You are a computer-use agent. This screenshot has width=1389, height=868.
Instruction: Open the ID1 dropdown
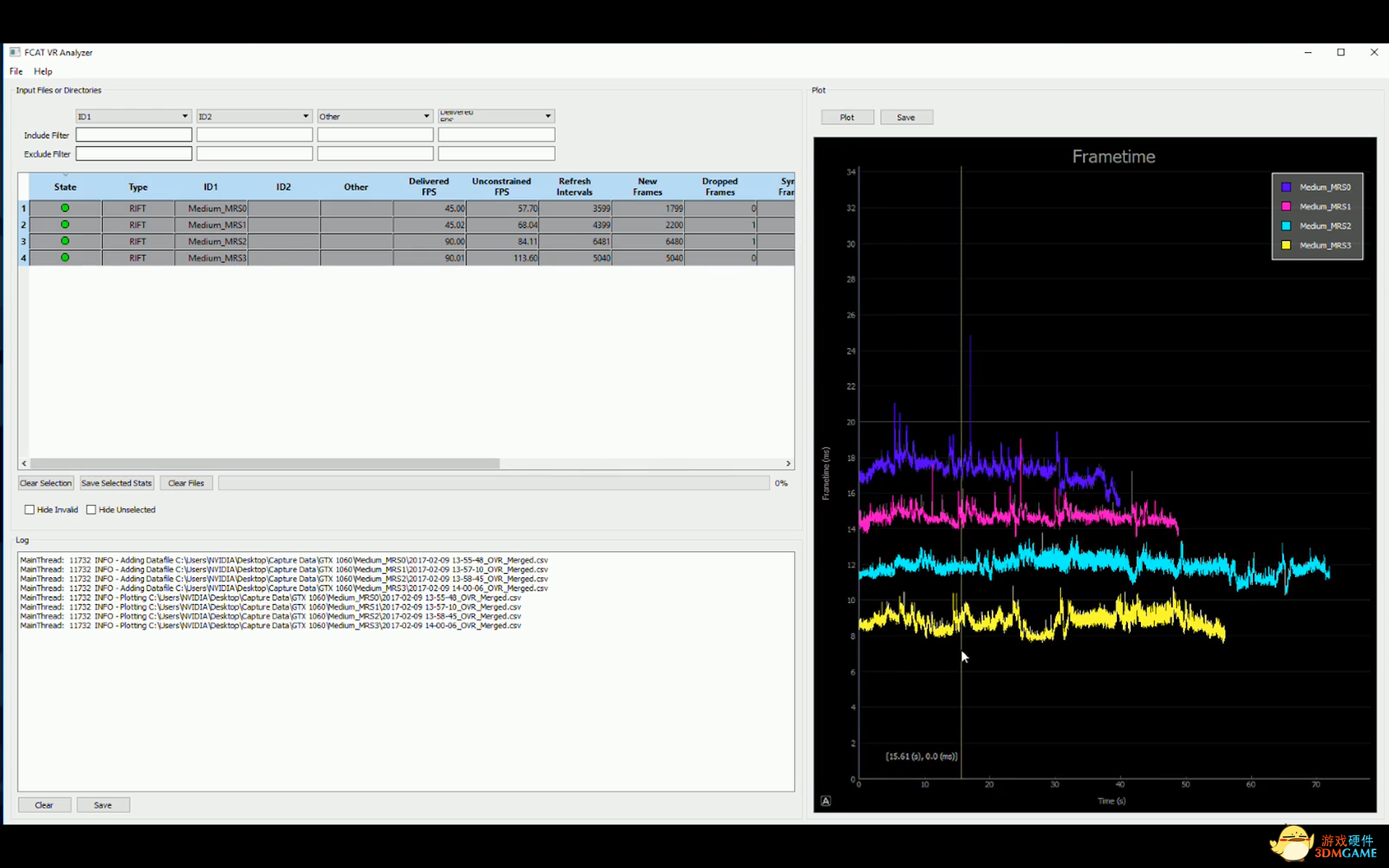(133, 116)
